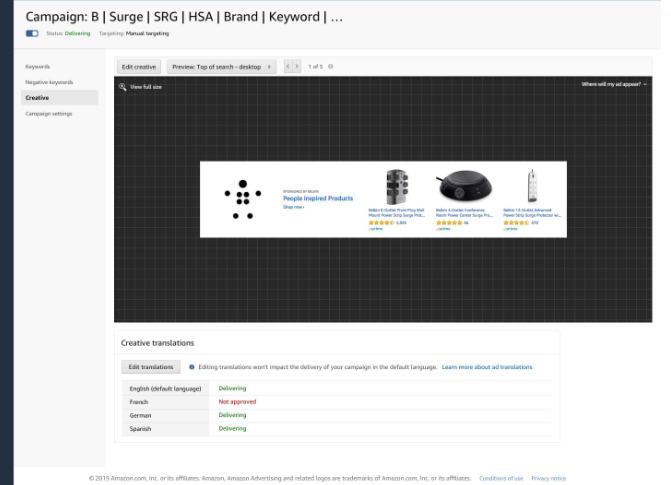Click star rating of the conference product

click(449, 223)
